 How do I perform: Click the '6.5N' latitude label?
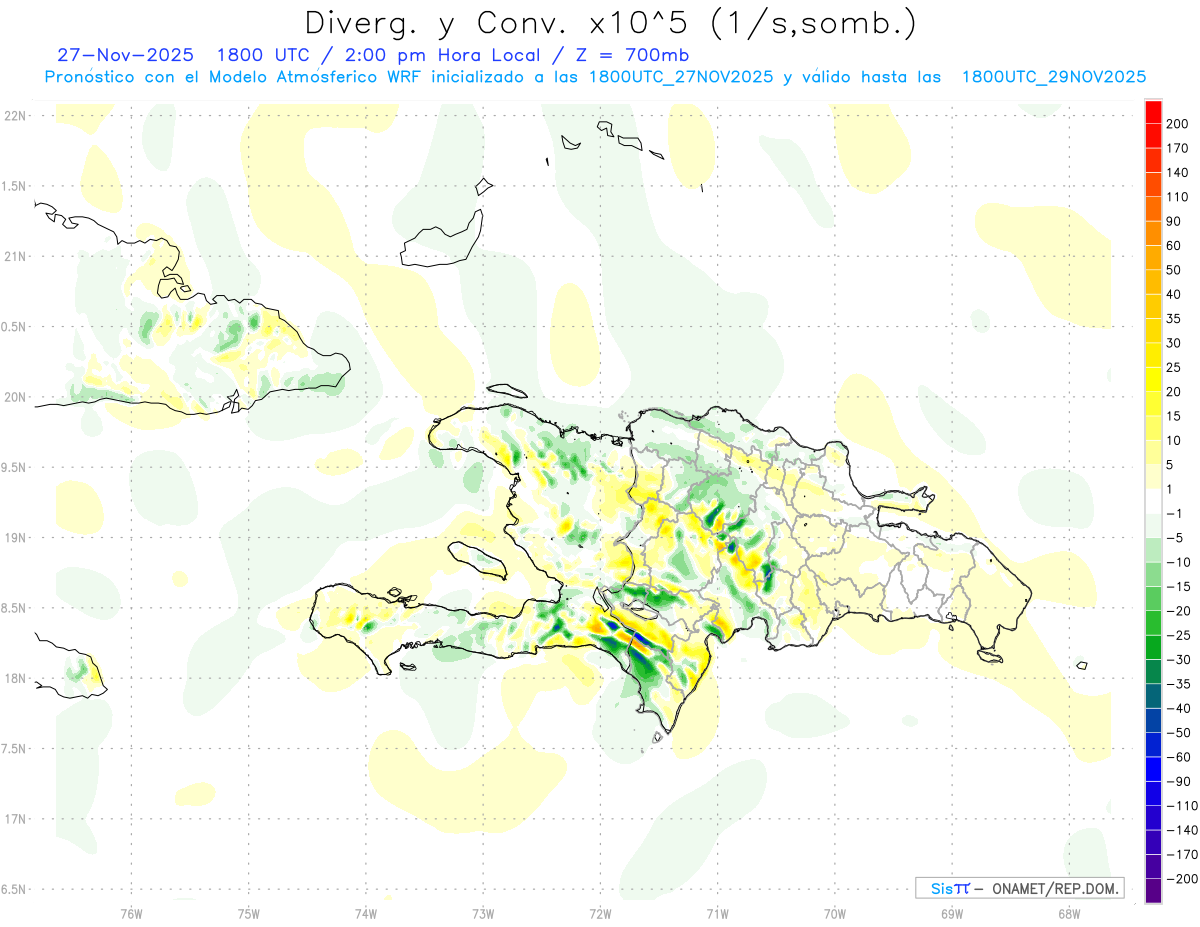(x=14, y=889)
